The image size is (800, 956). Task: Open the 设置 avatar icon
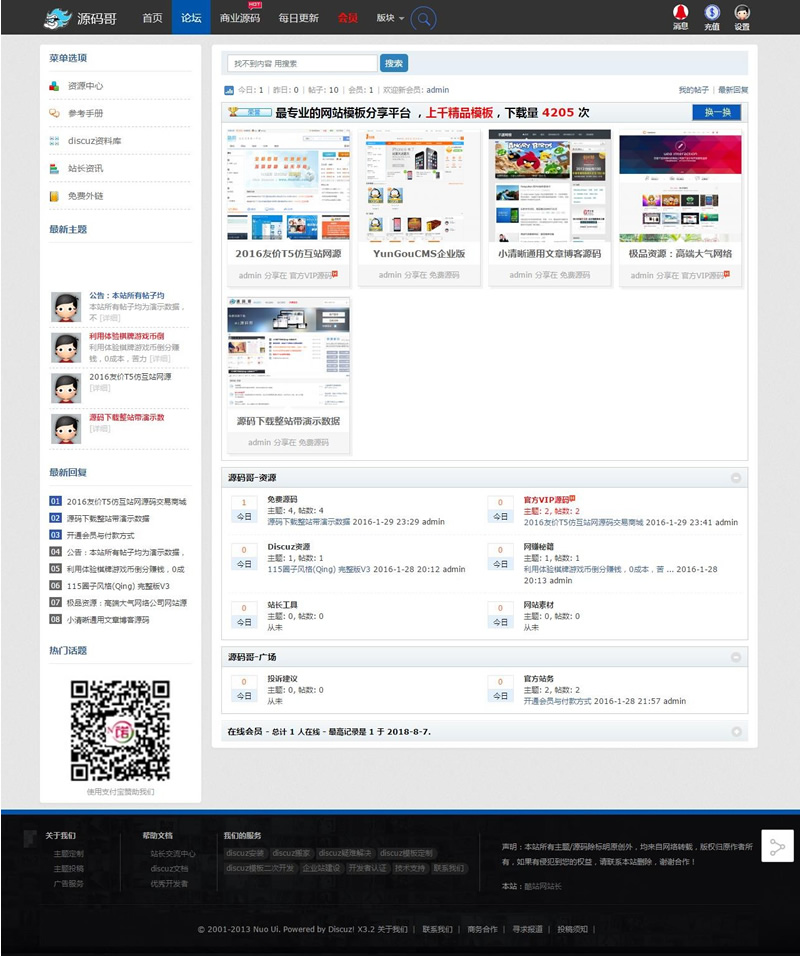[x=742, y=16]
